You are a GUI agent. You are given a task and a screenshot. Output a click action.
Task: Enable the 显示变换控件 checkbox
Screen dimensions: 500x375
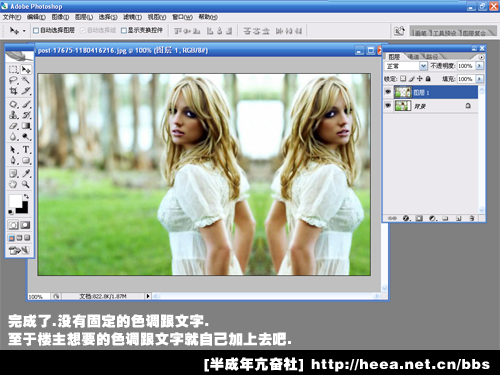(124, 31)
